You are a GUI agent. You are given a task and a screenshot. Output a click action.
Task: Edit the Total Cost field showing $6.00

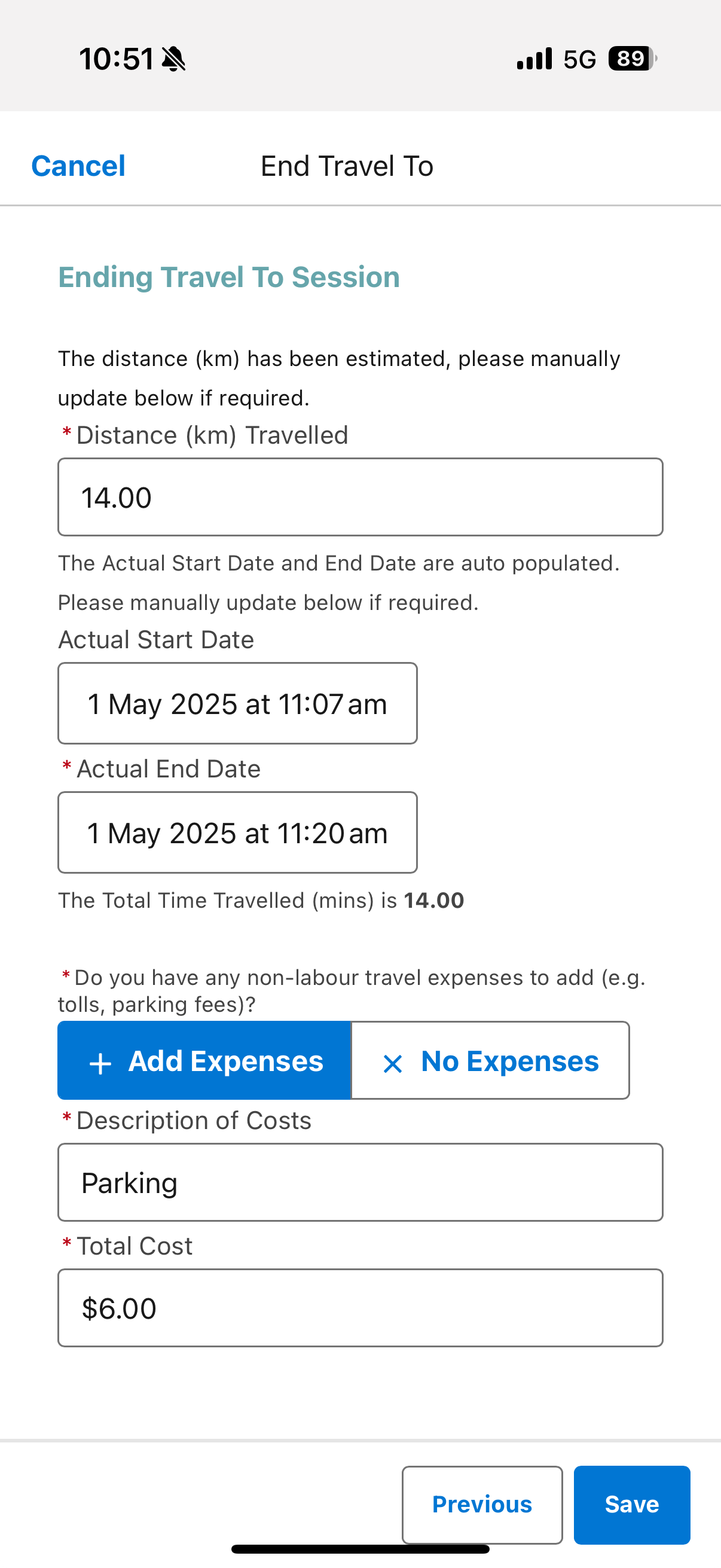(x=360, y=1307)
